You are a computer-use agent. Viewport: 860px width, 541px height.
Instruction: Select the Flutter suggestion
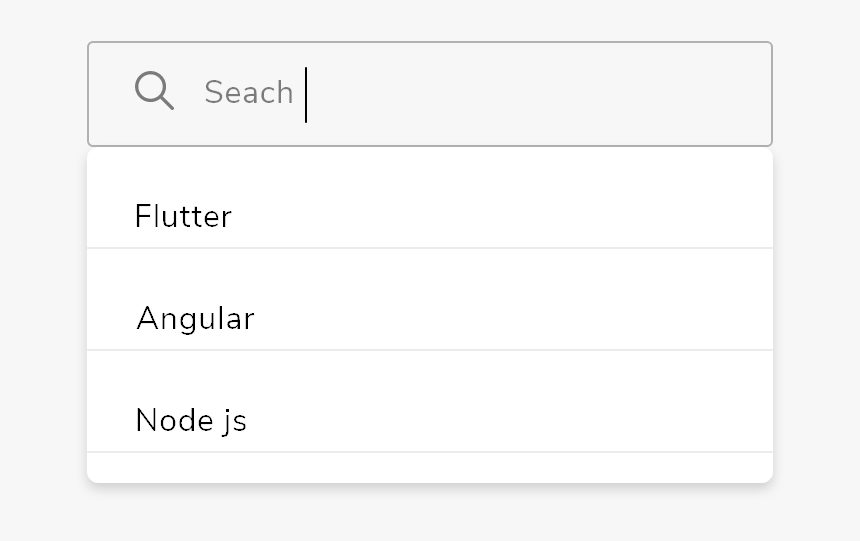coord(430,198)
